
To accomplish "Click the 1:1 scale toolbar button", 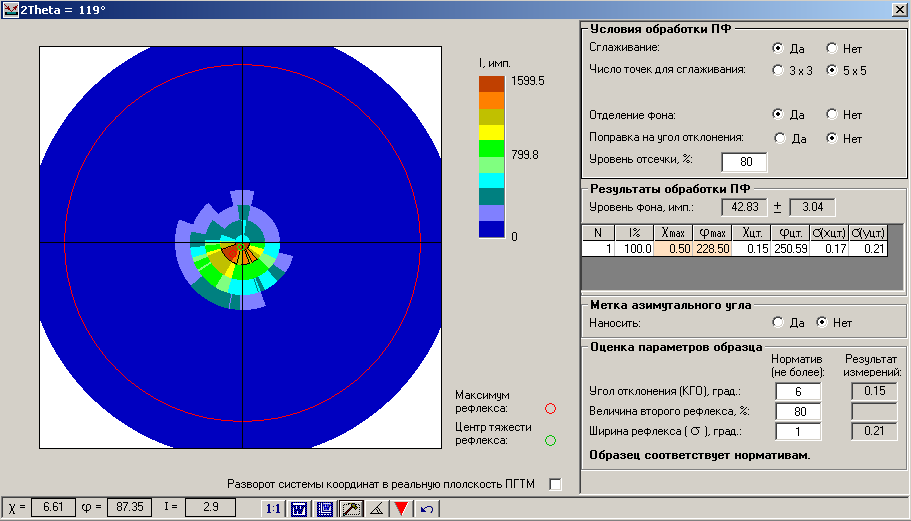I will (x=272, y=509).
